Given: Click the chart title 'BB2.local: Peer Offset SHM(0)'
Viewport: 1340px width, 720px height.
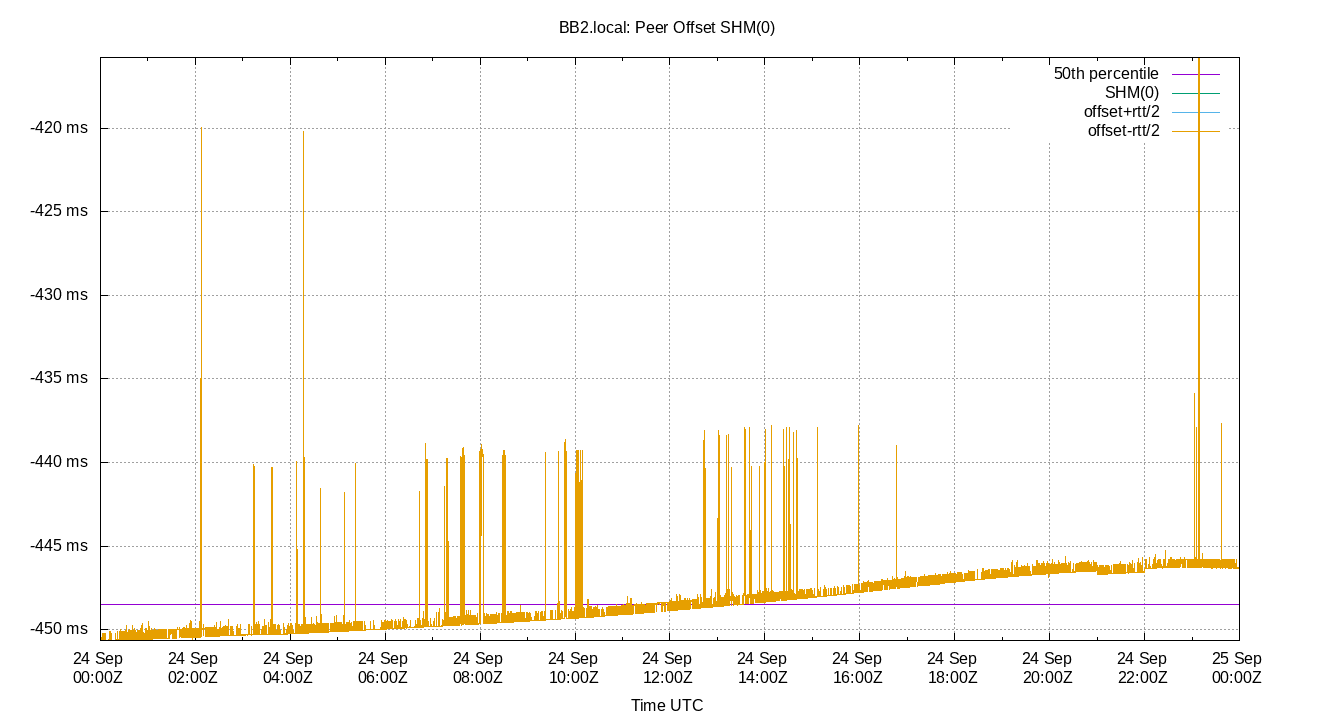Looking at the screenshot, I should pyautogui.click(x=667, y=28).
